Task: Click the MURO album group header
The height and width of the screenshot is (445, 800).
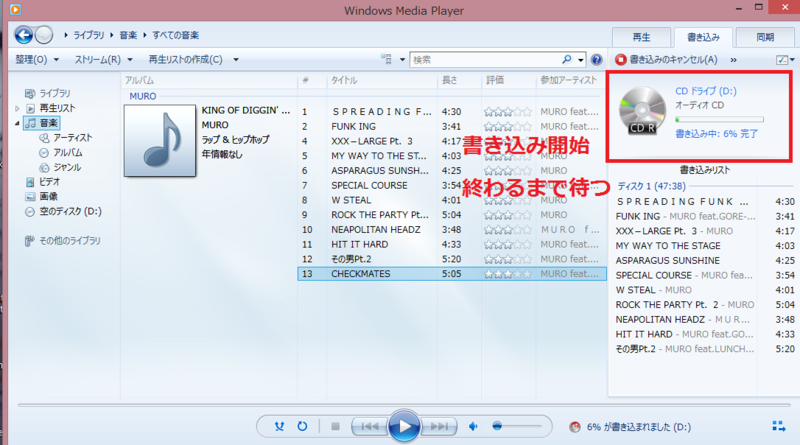Action: [143, 96]
